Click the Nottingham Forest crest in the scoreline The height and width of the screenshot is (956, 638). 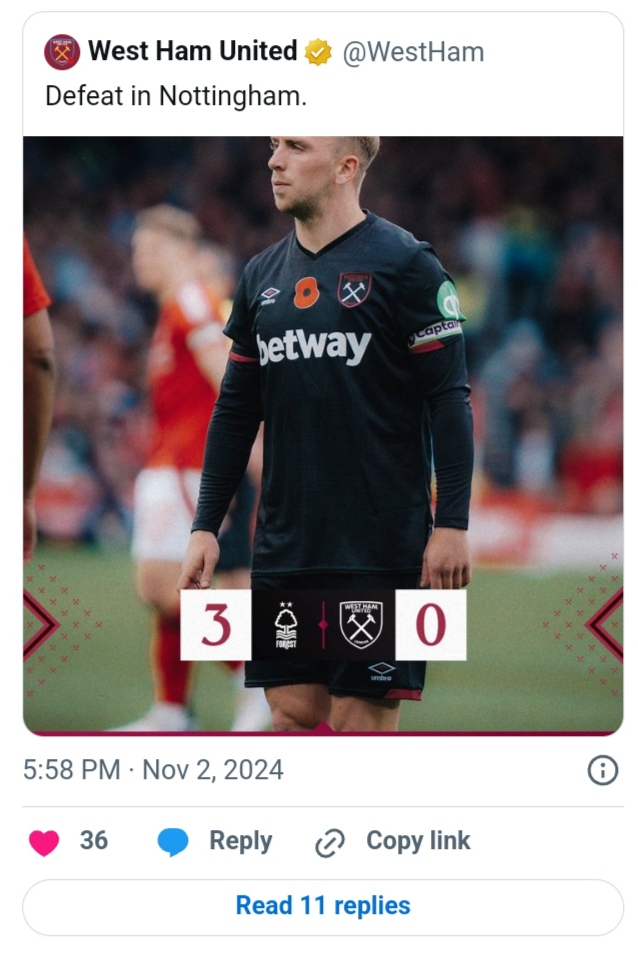286,626
